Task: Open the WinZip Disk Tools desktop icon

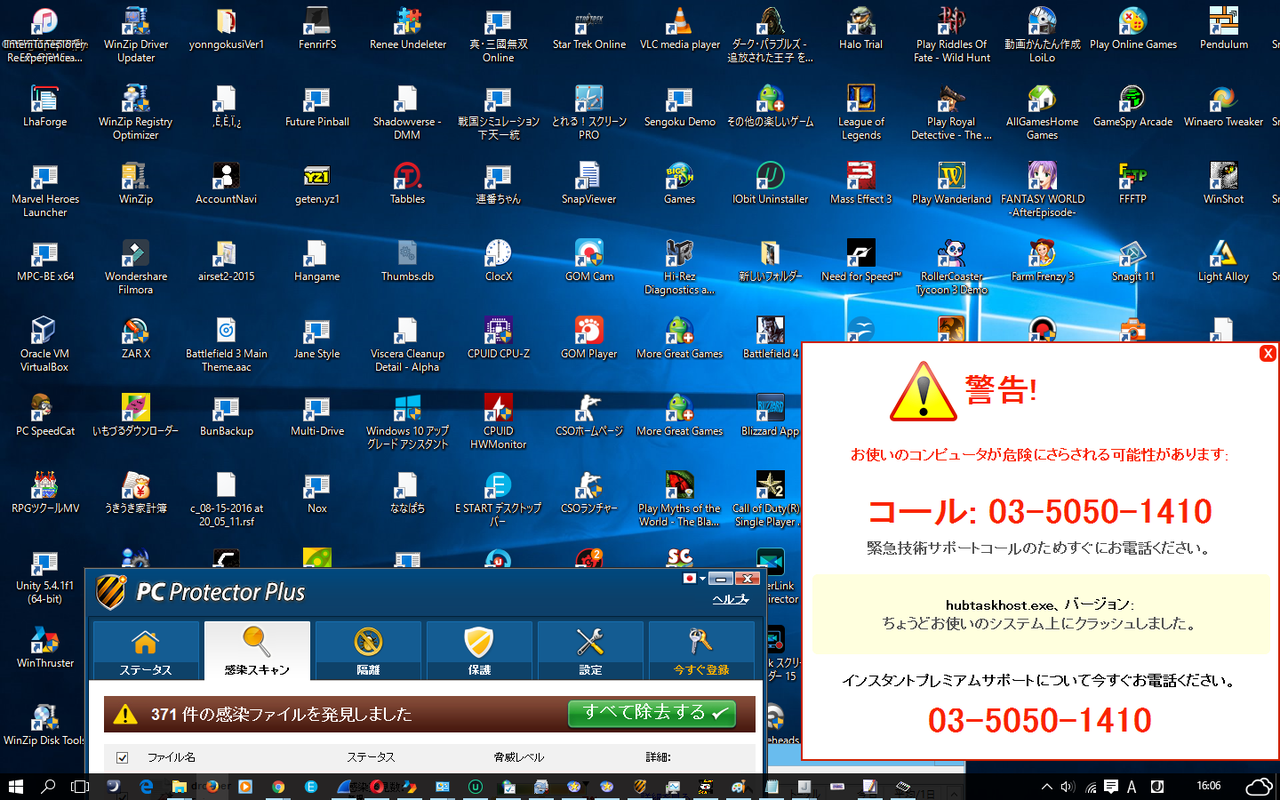Action: (x=44, y=725)
